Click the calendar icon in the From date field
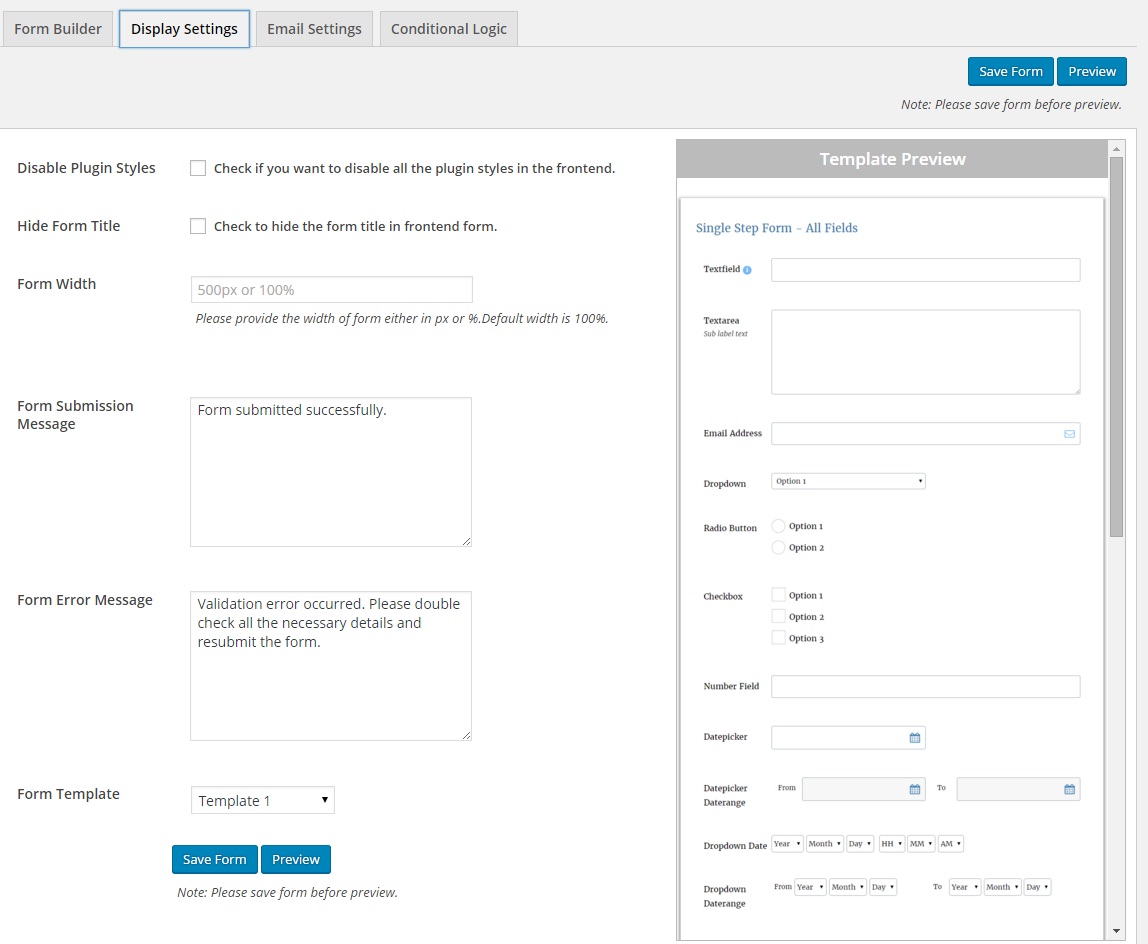 coord(914,789)
